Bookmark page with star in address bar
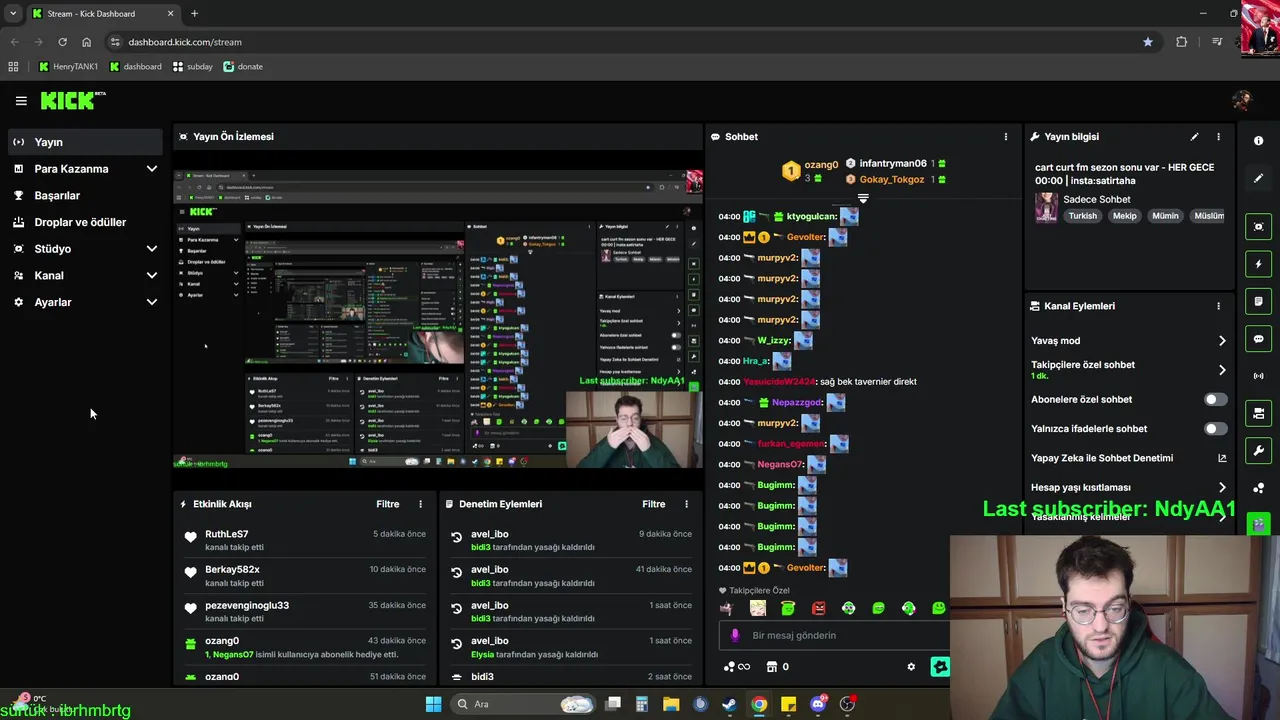Screen dimensions: 1280x720 (x=1148, y=42)
